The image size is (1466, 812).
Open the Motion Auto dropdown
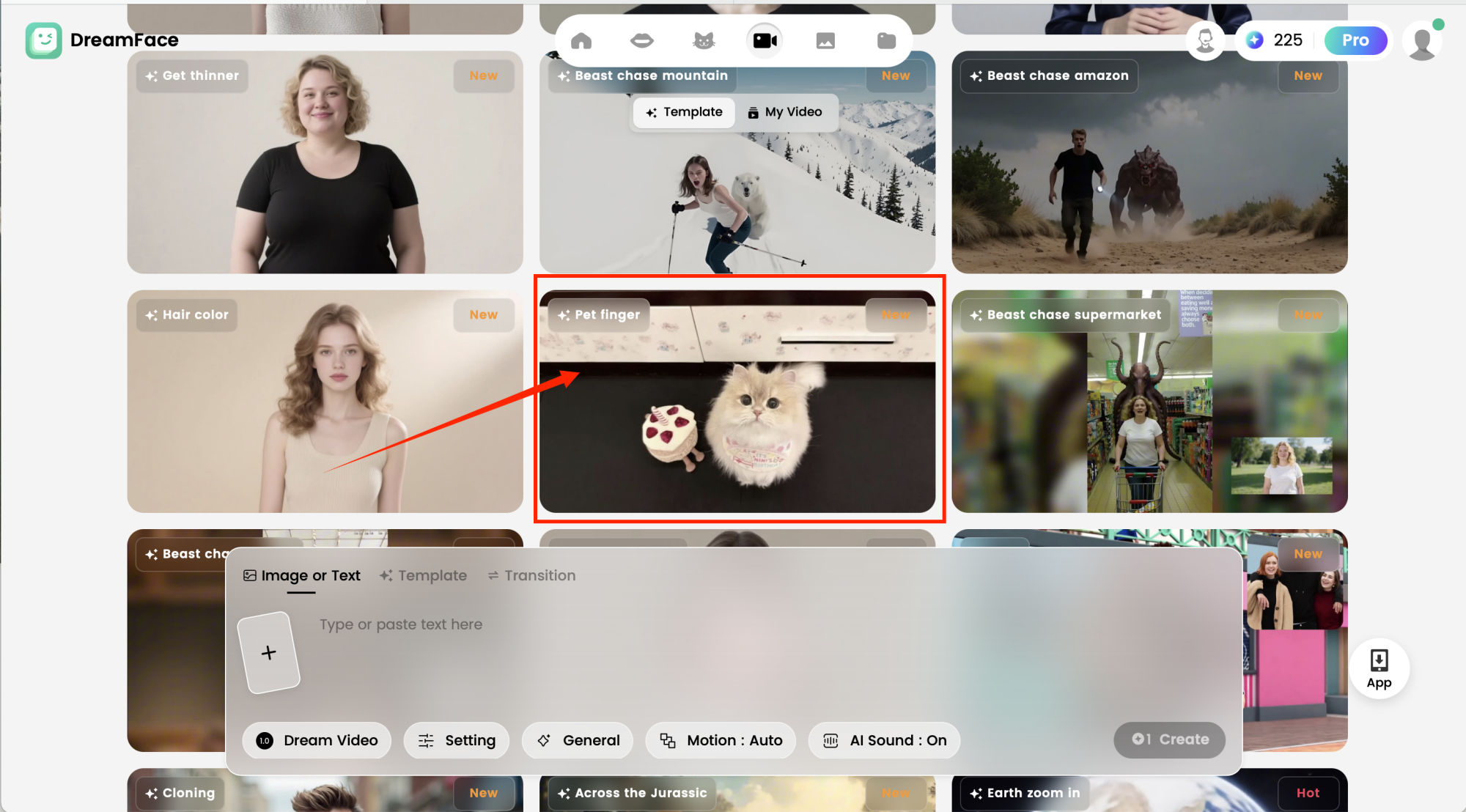[721, 740]
